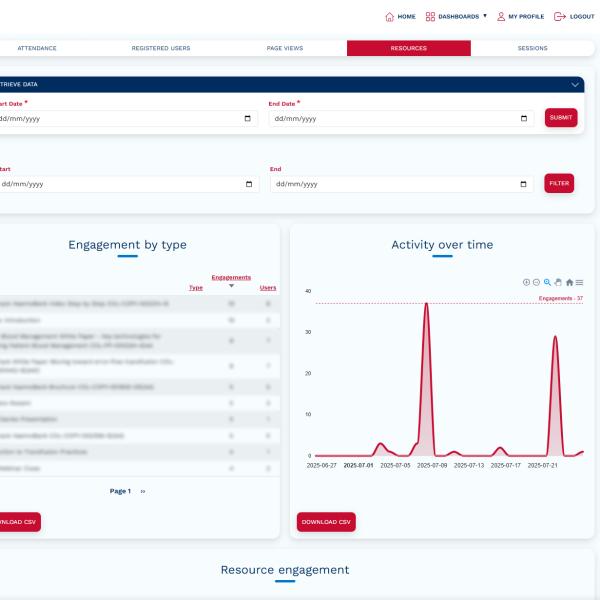Click the chart zoom in icon
The height and width of the screenshot is (600, 600).
point(526,282)
